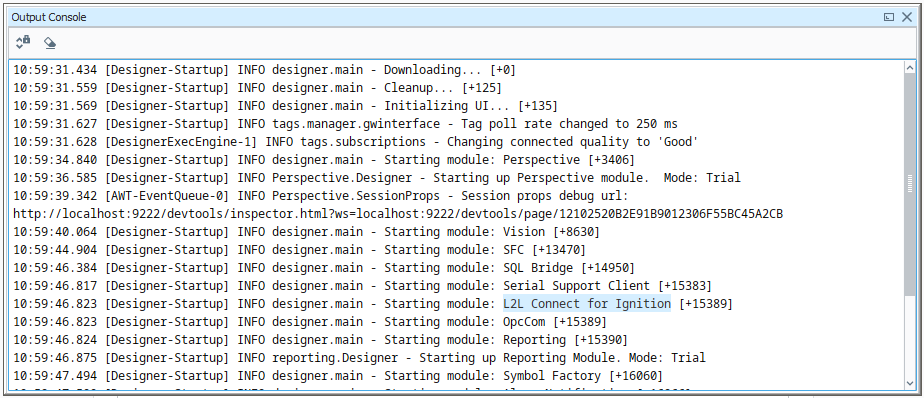Click the highlighted 'L2L Connect for Ignition' text
This screenshot has width=924, height=398.
point(586,304)
